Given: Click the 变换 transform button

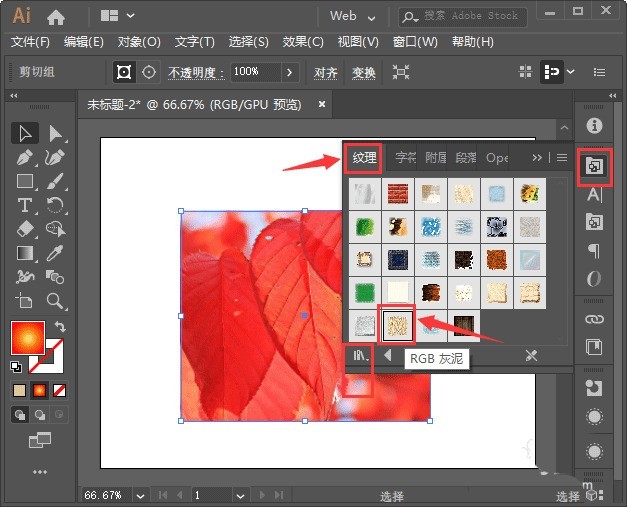Looking at the screenshot, I should [x=363, y=73].
